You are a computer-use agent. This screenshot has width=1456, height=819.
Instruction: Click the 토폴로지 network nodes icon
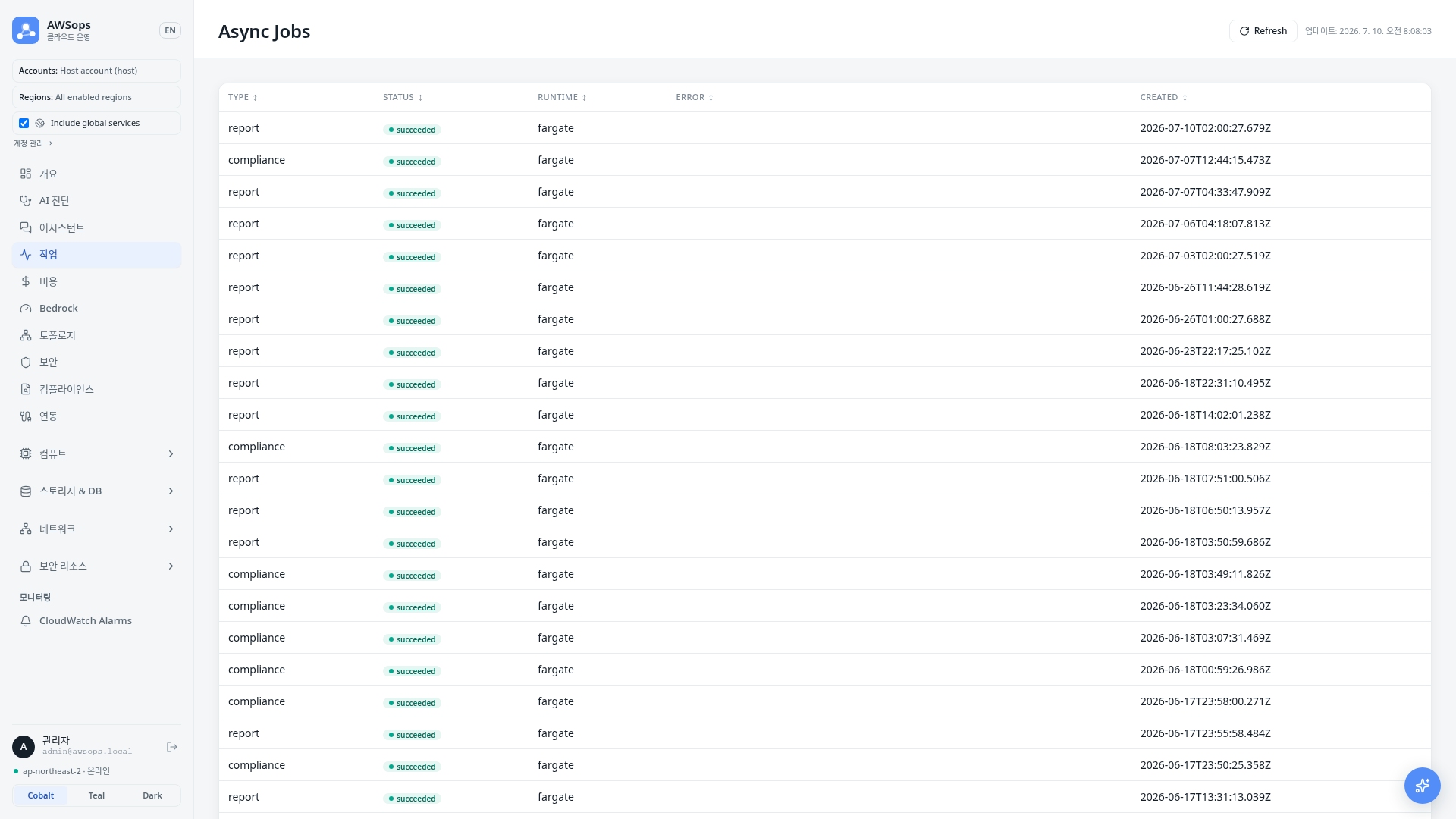coord(26,335)
